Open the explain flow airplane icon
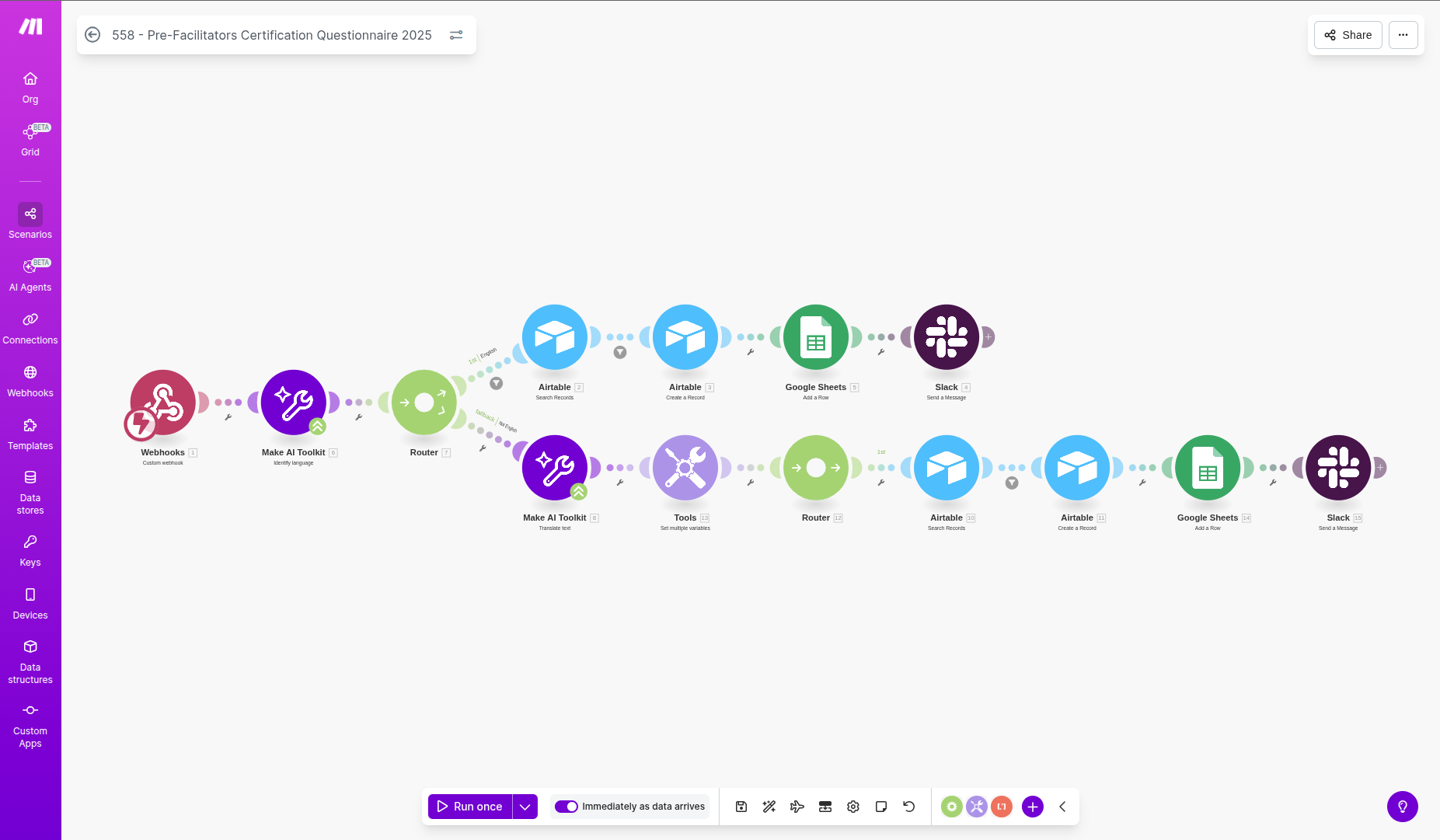The width and height of the screenshot is (1440, 840). pos(797,807)
